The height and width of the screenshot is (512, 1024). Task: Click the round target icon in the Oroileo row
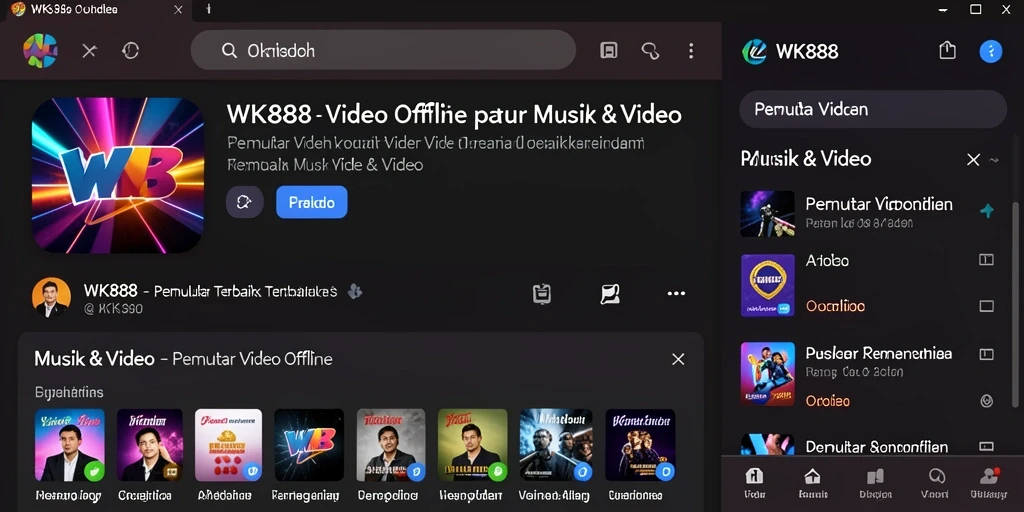(x=987, y=400)
